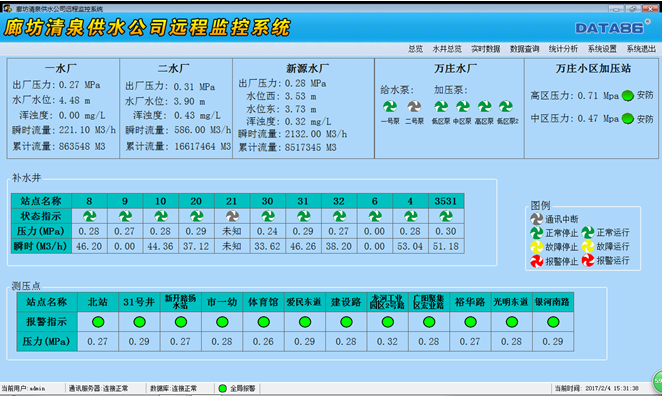Click status icon for well 32
Viewport: 662px width, 397px height.
(x=339, y=216)
